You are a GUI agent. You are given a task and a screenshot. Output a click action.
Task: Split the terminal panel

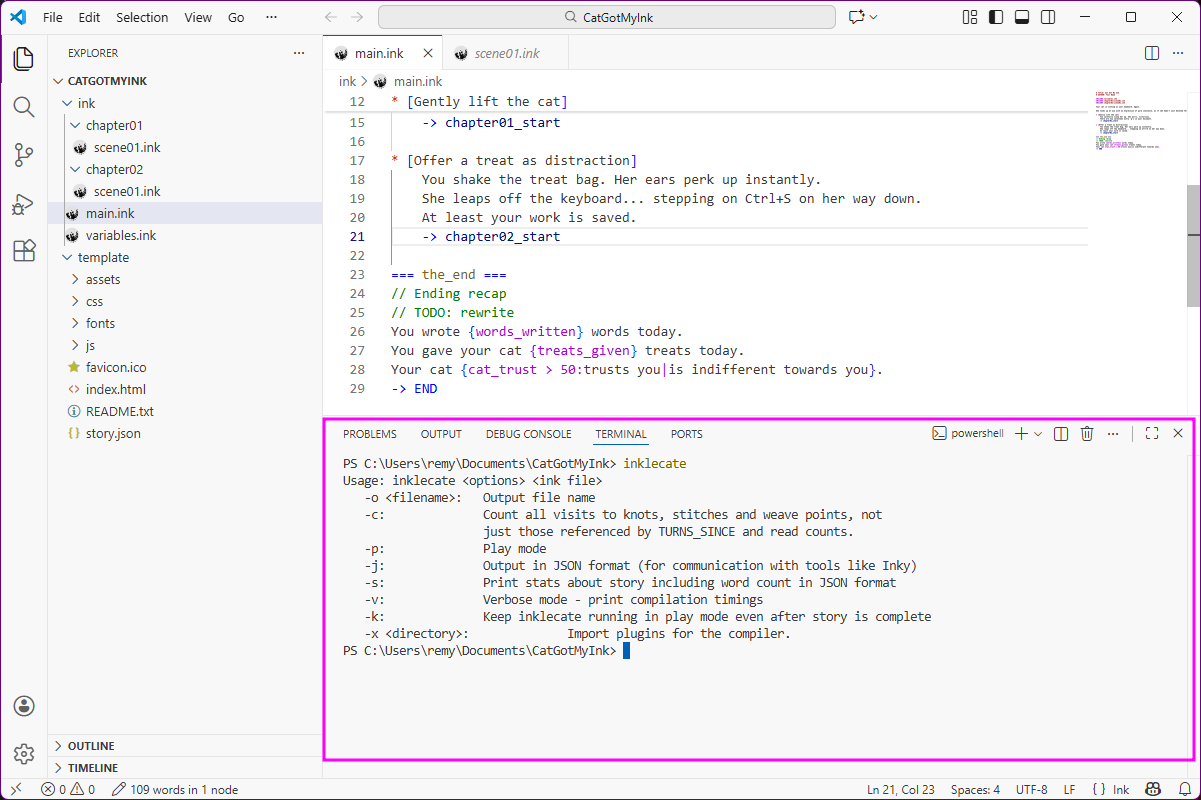[1060, 433]
